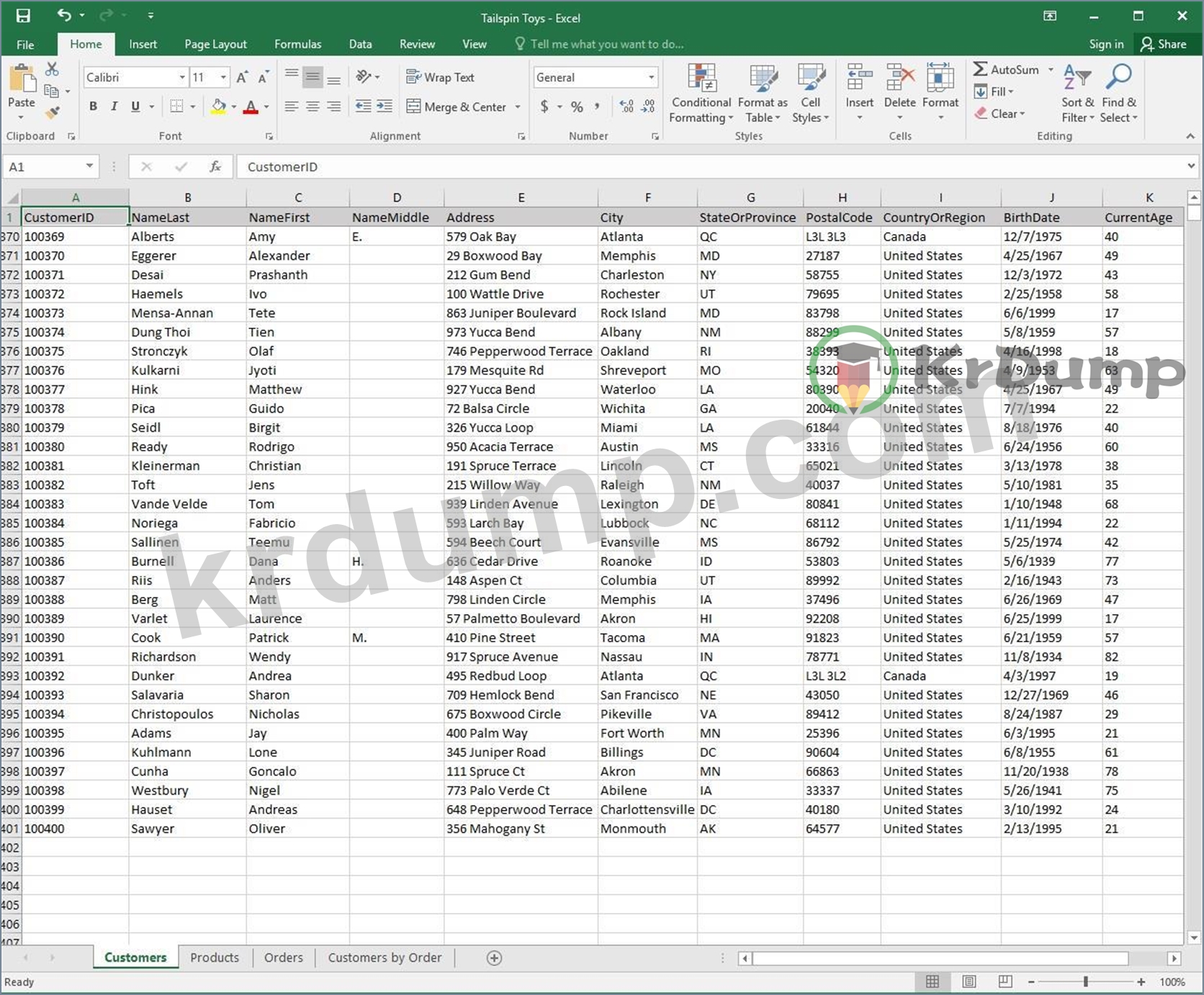Viewport: 1204px width, 995px height.
Task: Open Fill Color dropdown arrow
Action: [x=234, y=107]
